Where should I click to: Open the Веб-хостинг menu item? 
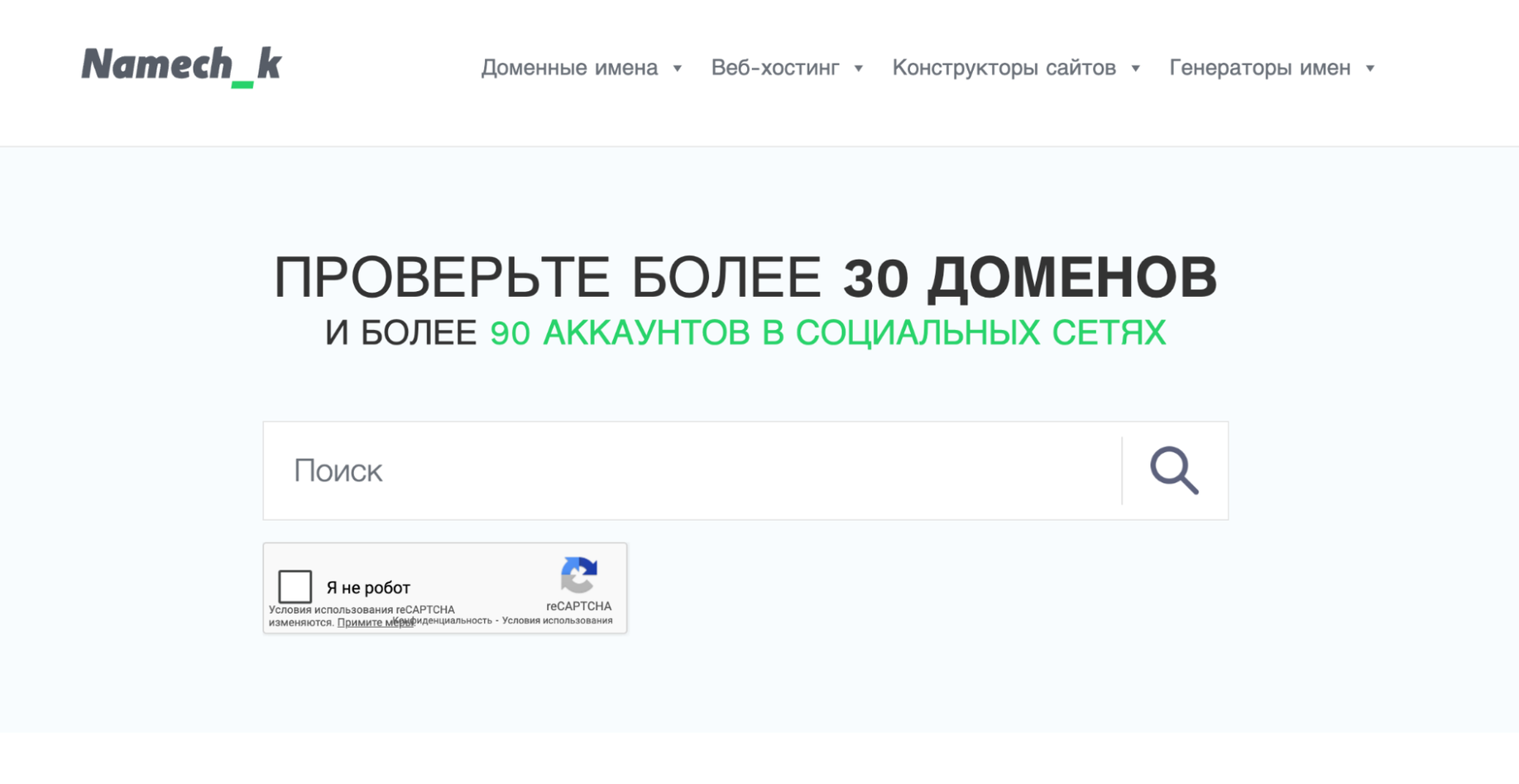[775, 68]
